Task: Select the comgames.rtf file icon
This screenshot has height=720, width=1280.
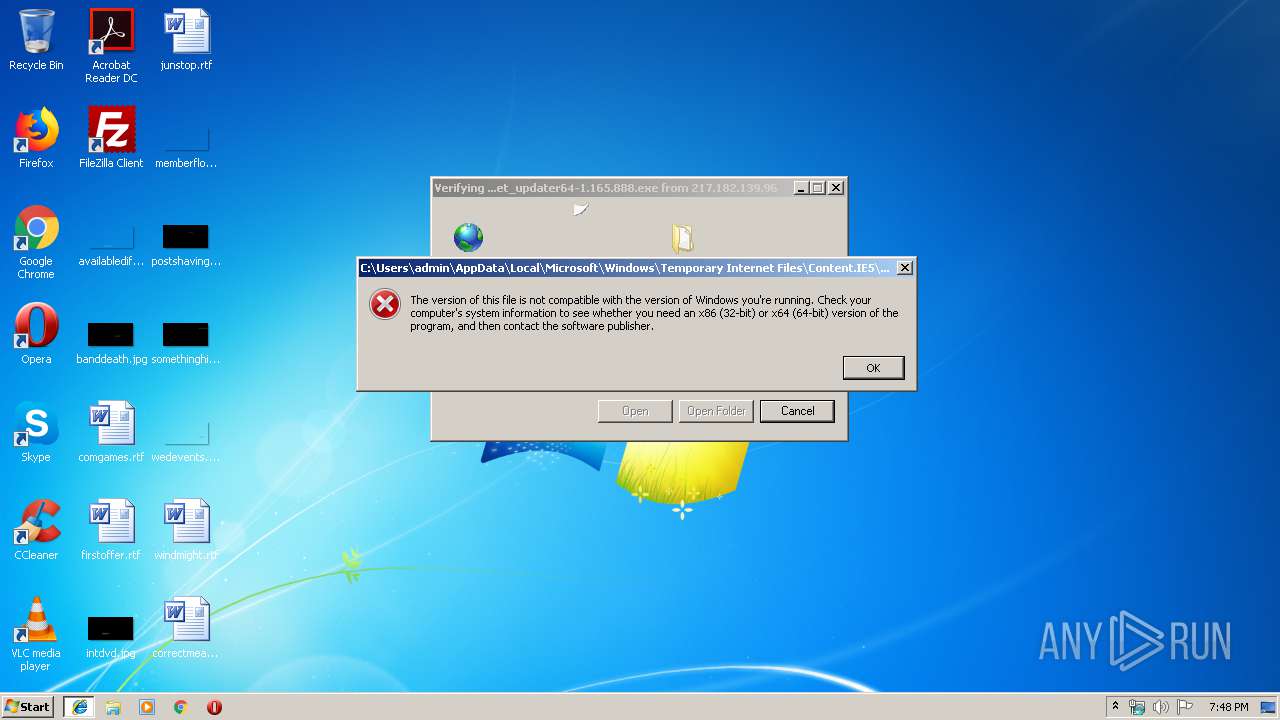Action: [111, 432]
